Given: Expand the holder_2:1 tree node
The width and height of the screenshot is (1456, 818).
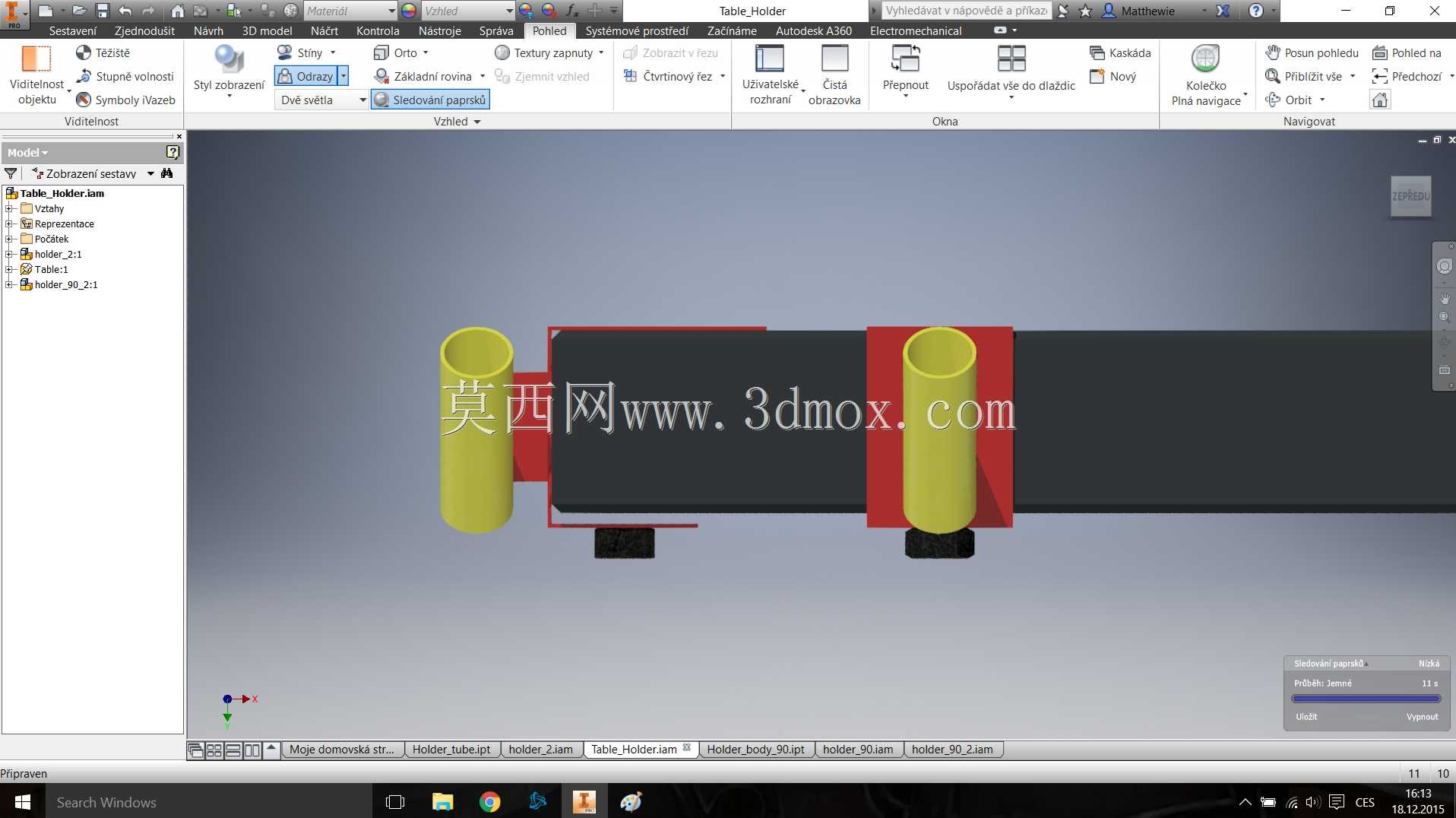Looking at the screenshot, I should point(9,254).
